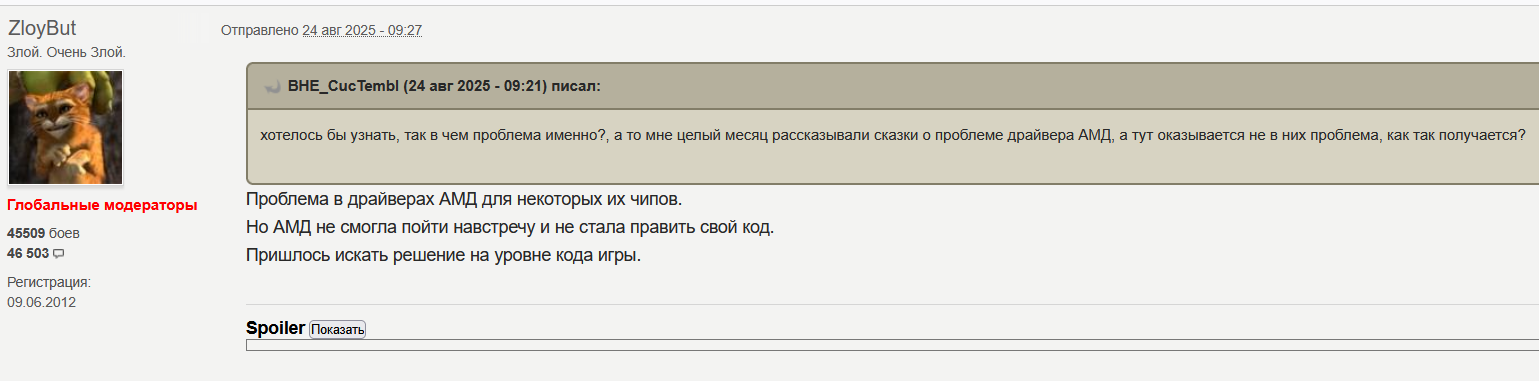Open the ZloyBut username profile link
This screenshot has width=1539, height=381.
[x=42, y=29]
